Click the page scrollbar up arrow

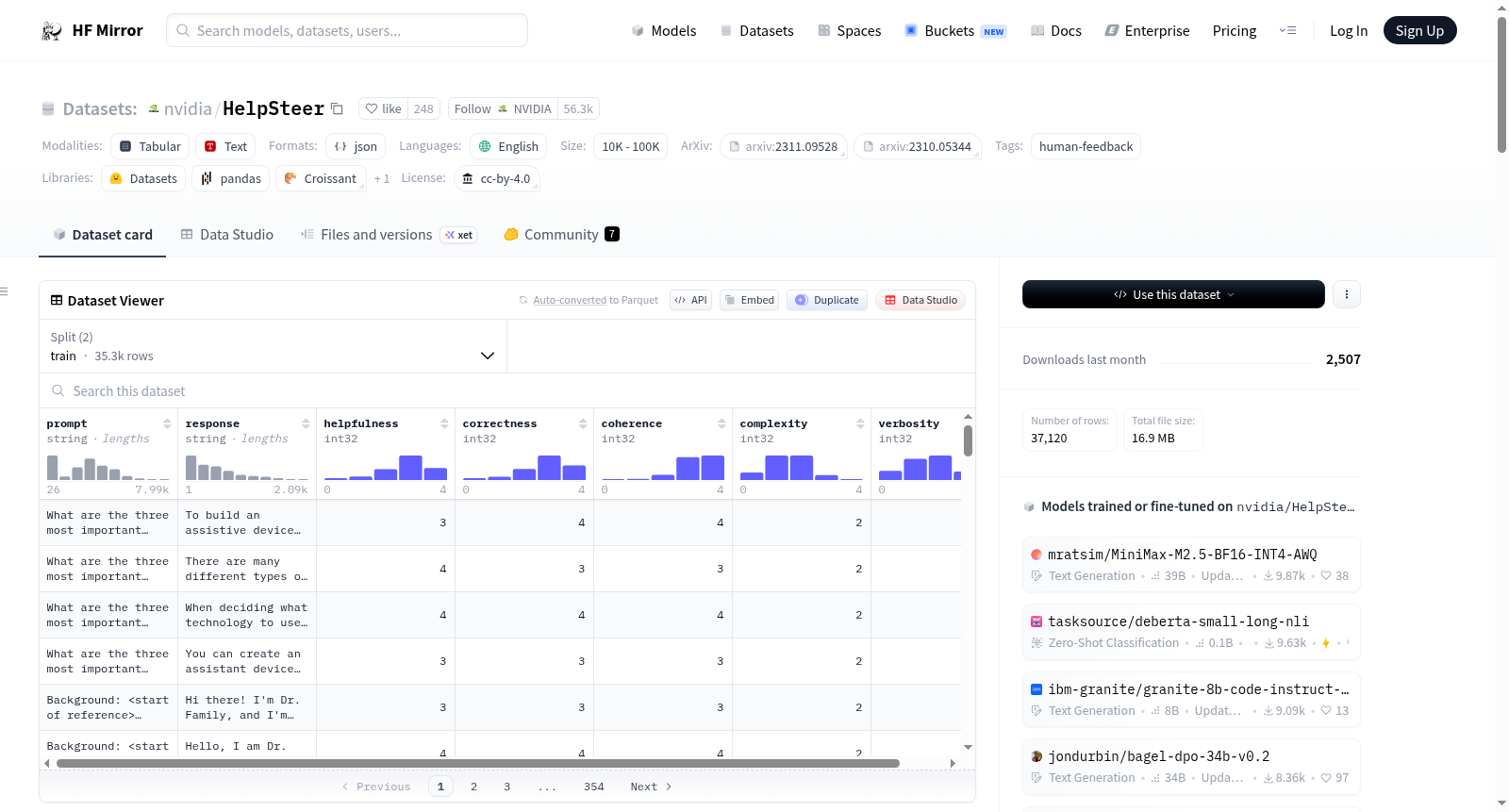coord(1501,8)
